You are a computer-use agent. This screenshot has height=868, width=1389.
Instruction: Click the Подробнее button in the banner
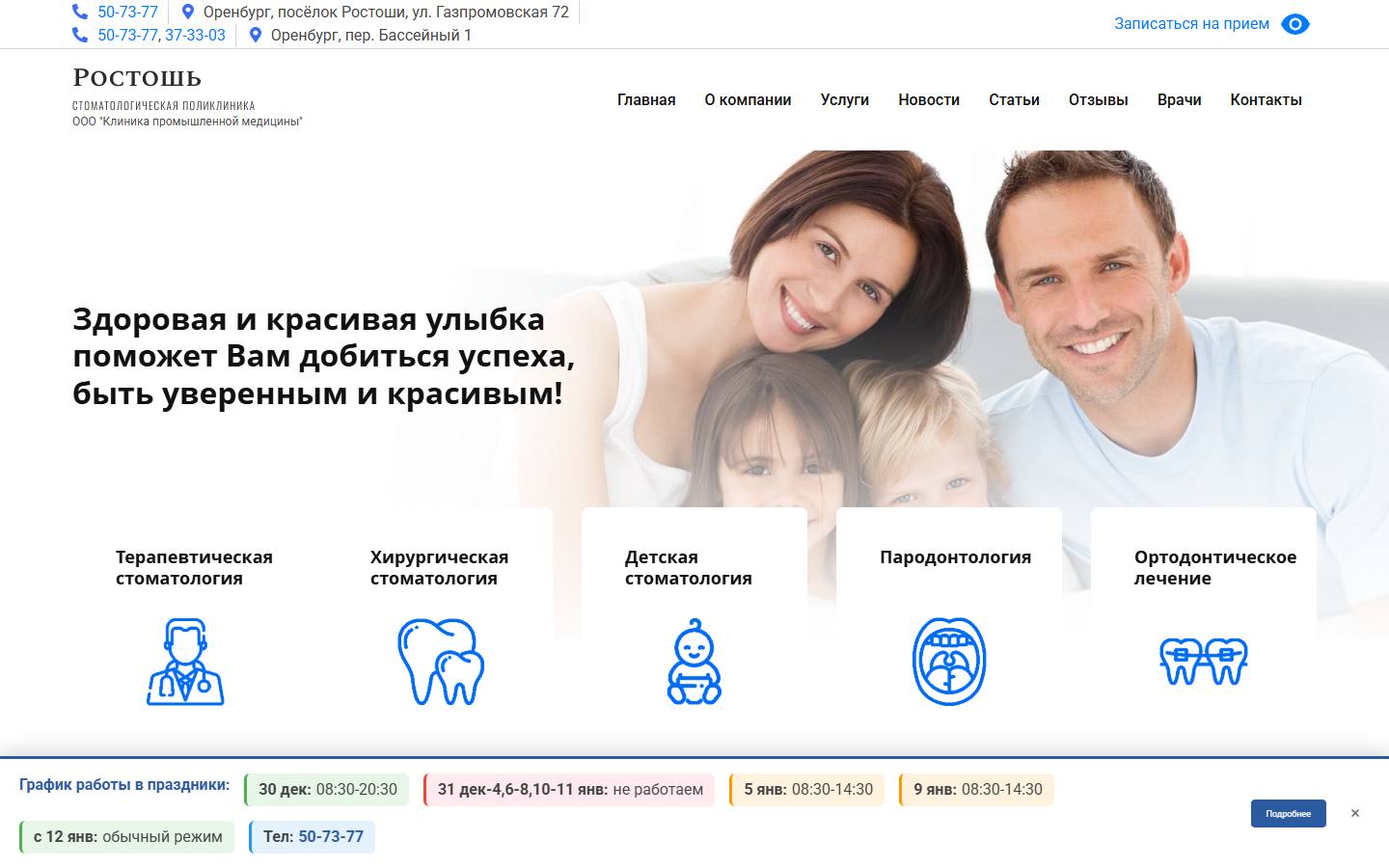point(1289,814)
